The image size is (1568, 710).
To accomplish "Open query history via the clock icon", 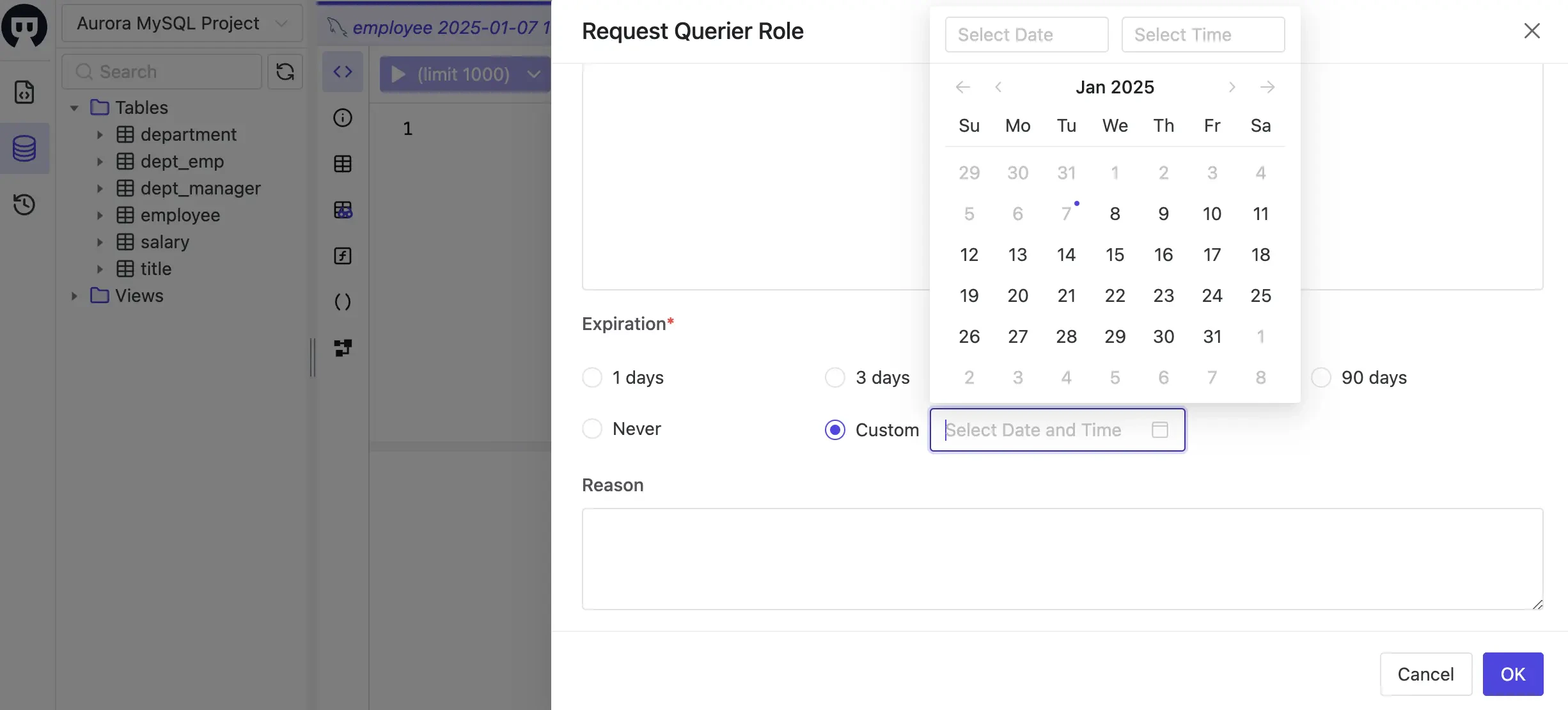I will [24, 204].
